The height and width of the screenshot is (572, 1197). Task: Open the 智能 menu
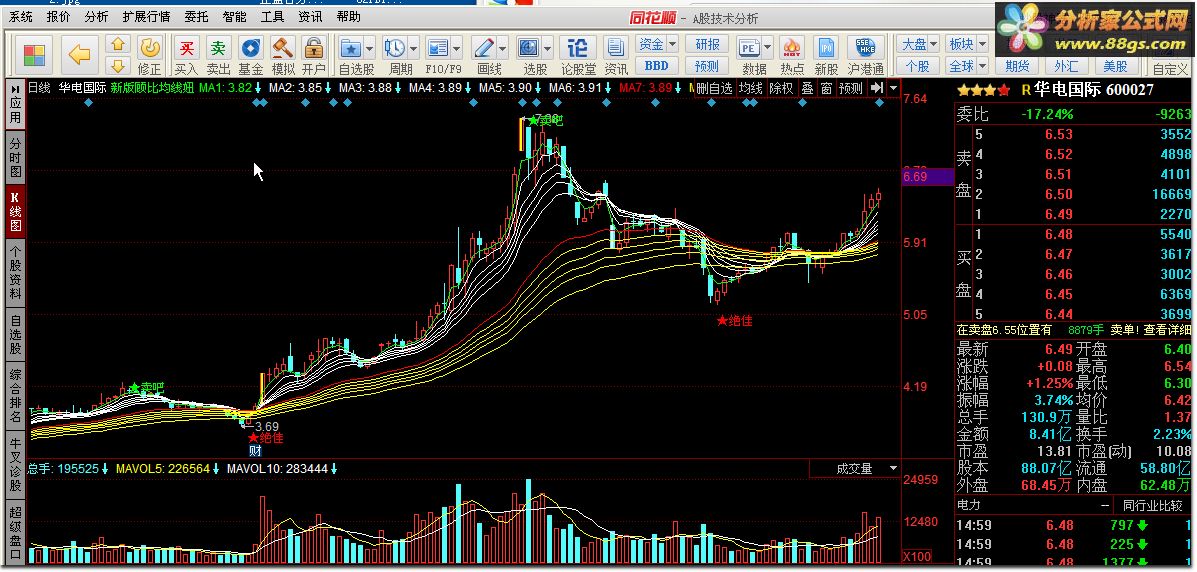coord(234,16)
